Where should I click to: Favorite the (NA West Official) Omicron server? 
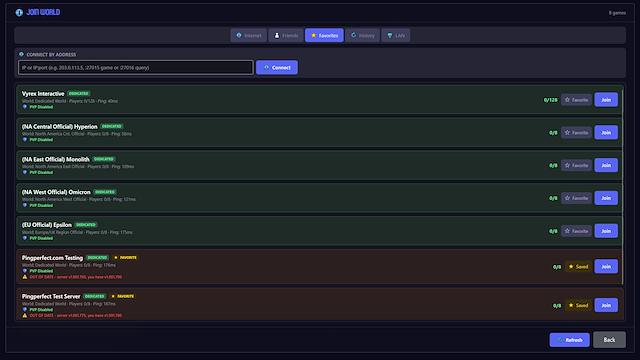[x=576, y=198]
